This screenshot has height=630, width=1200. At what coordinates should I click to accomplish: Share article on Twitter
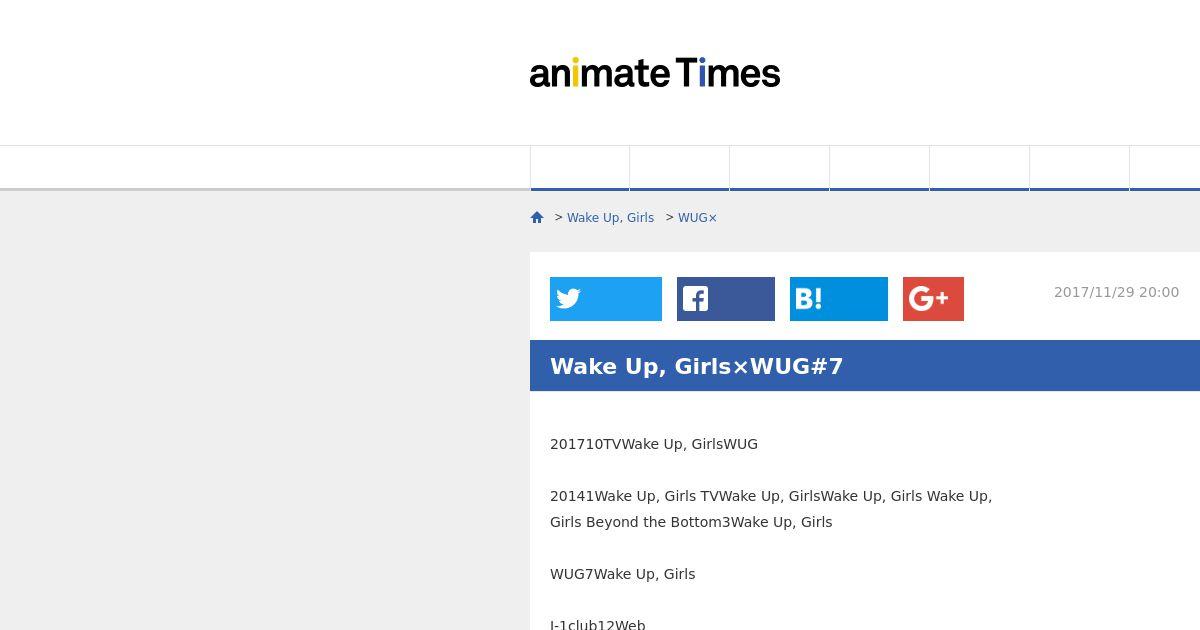click(606, 299)
